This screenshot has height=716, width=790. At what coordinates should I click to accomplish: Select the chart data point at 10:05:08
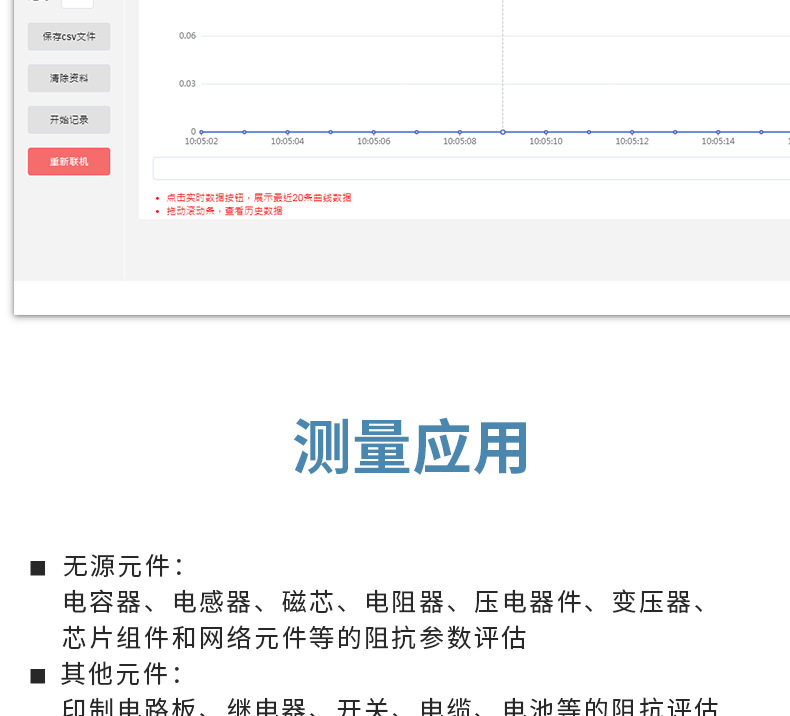tap(460, 132)
